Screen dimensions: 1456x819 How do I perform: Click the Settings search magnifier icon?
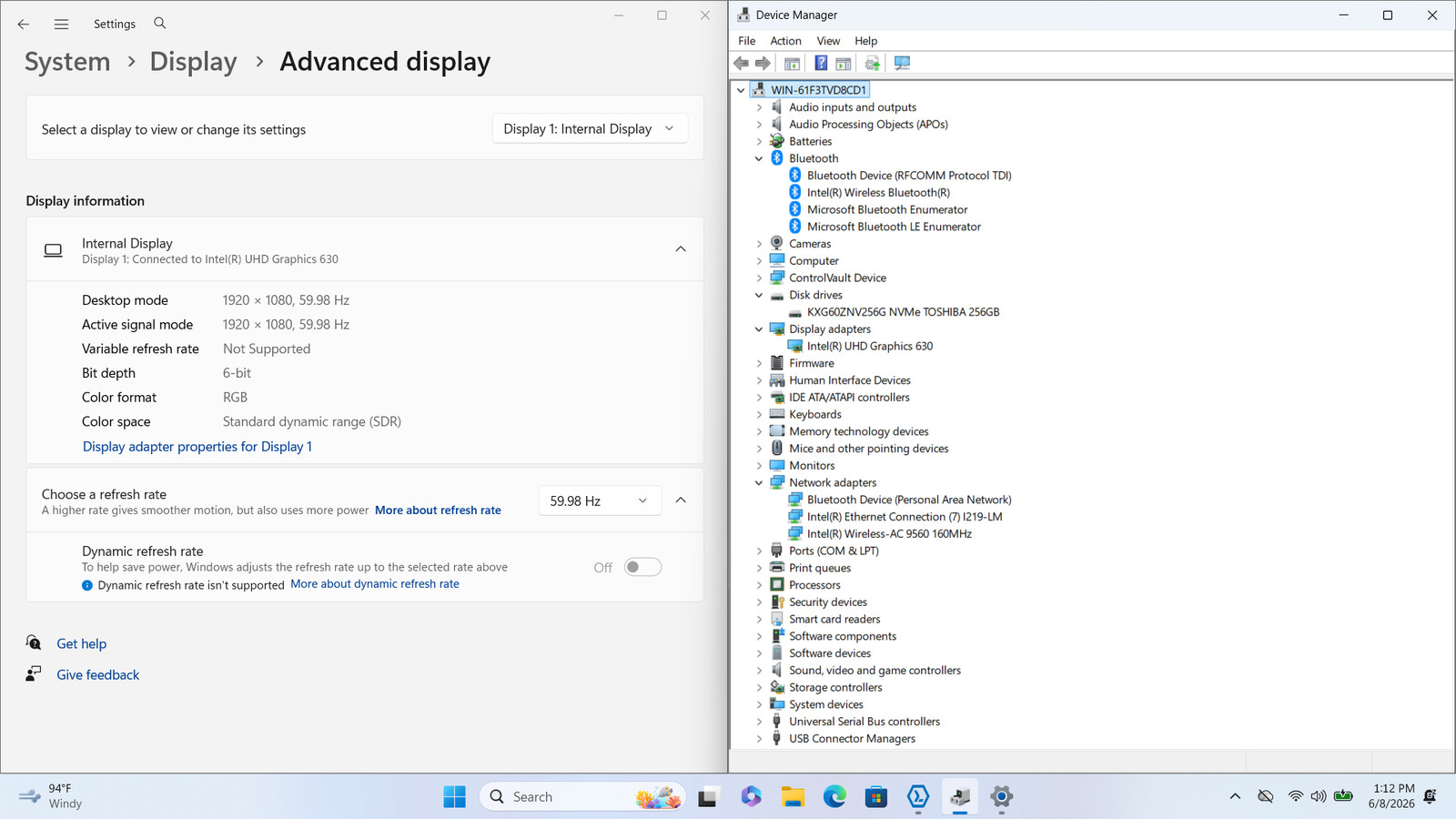[160, 24]
